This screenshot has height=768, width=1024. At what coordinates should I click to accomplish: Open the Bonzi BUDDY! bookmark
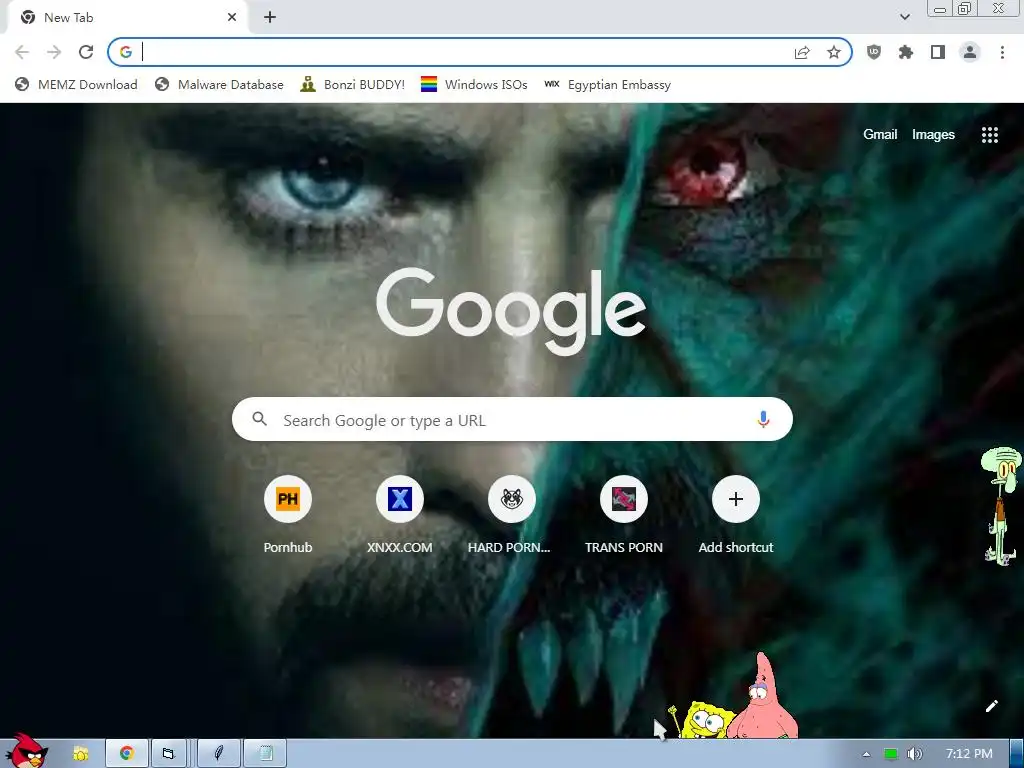pos(353,84)
